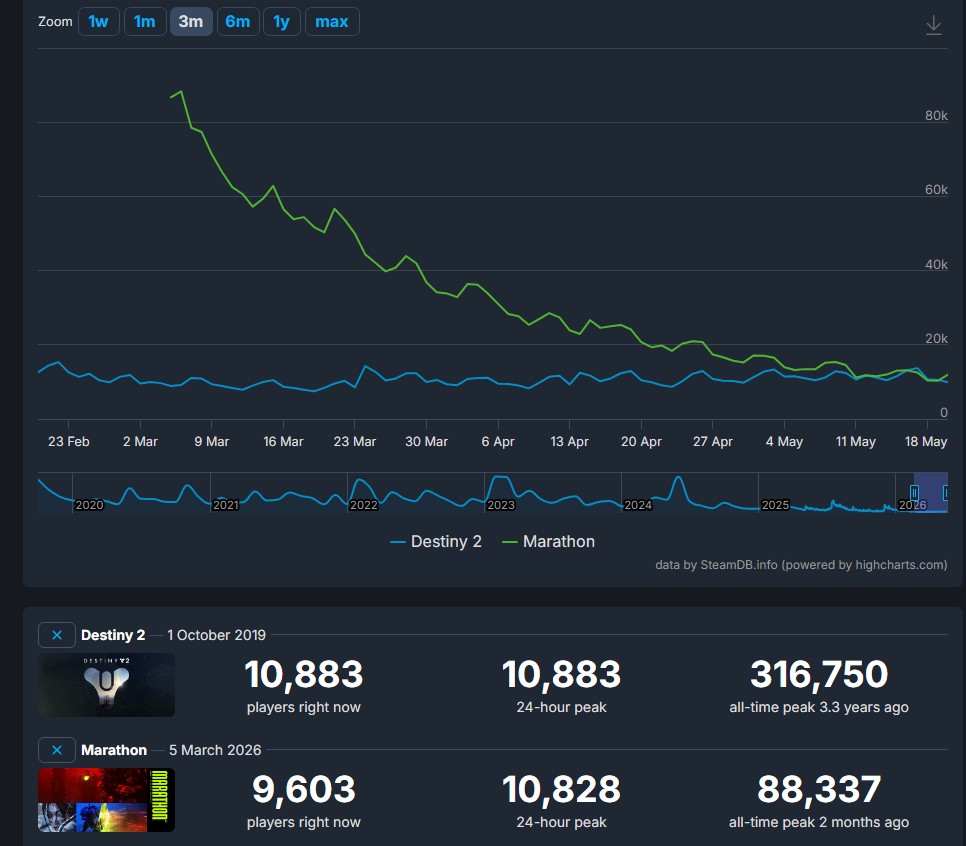Remove Marathon from comparison
The width and height of the screenshot is (966, 846).
[x=57, y=750]
